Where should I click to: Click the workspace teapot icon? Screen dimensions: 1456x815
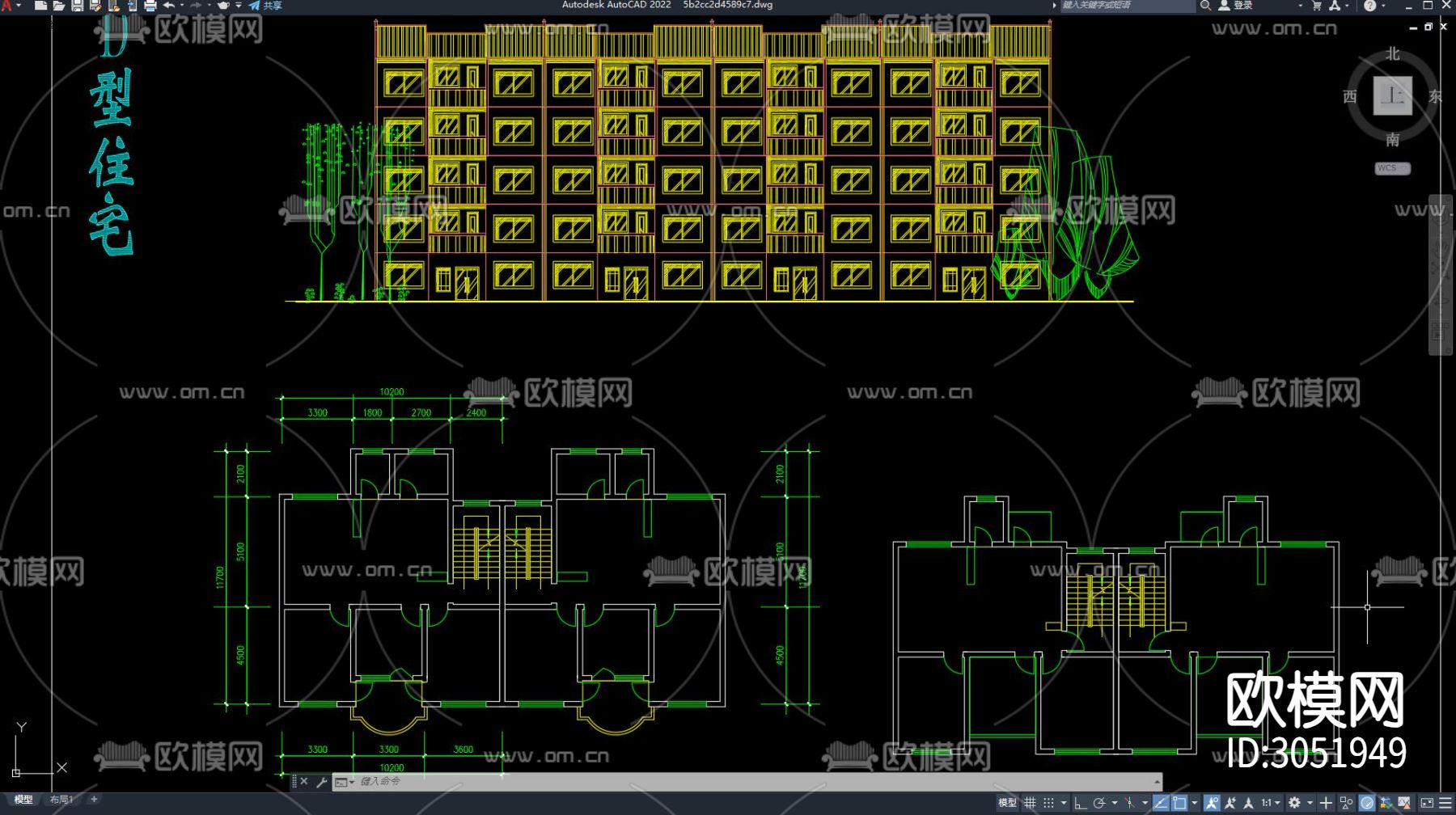pyautogui.click(x=223, y=6)
